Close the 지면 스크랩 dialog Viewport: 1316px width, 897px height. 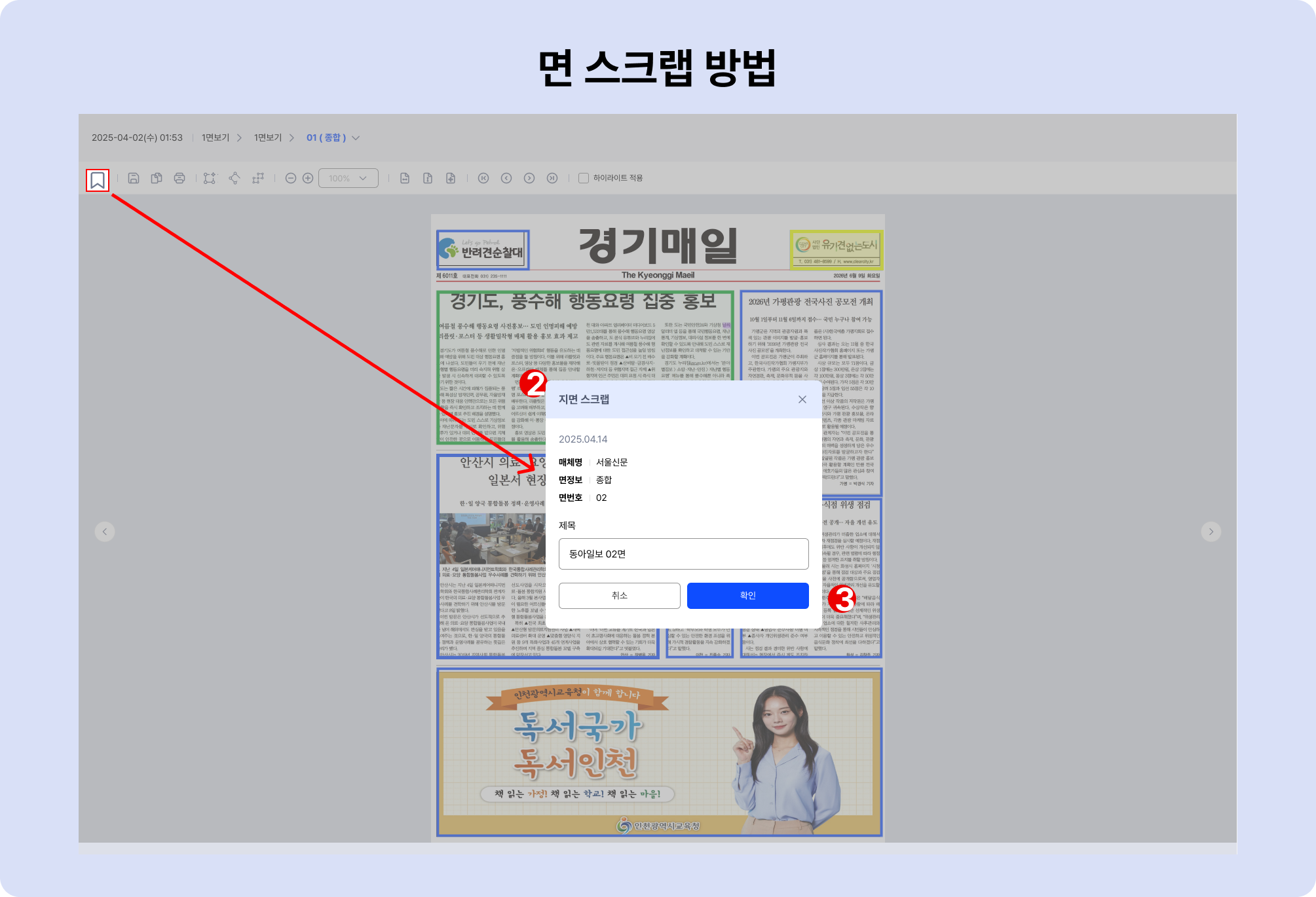[802, 399]
